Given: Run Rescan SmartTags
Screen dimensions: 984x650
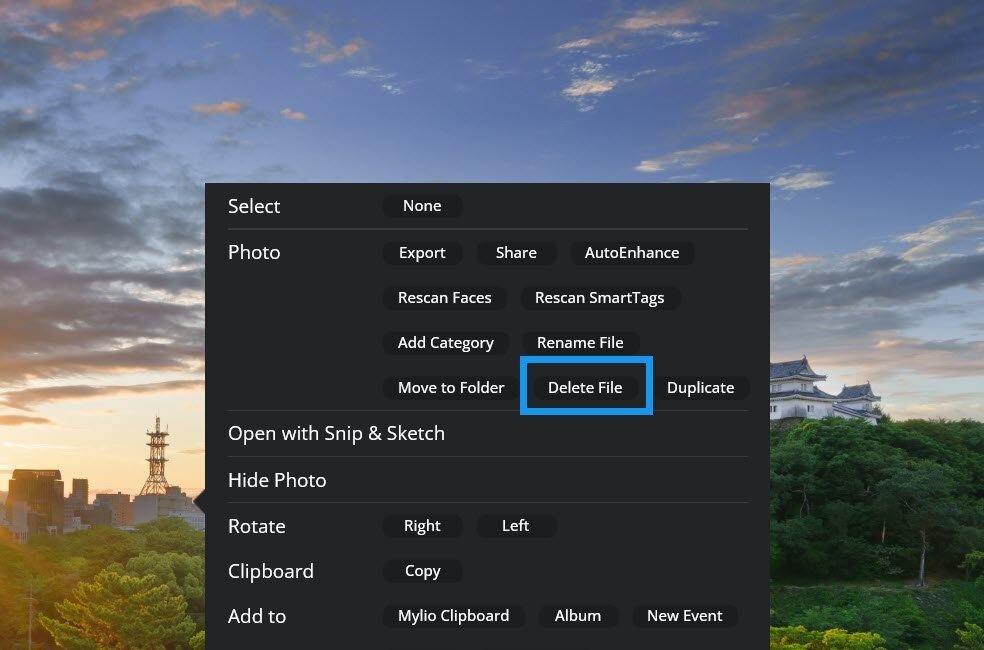Looking at the screenshot, I should coord(600,298).
